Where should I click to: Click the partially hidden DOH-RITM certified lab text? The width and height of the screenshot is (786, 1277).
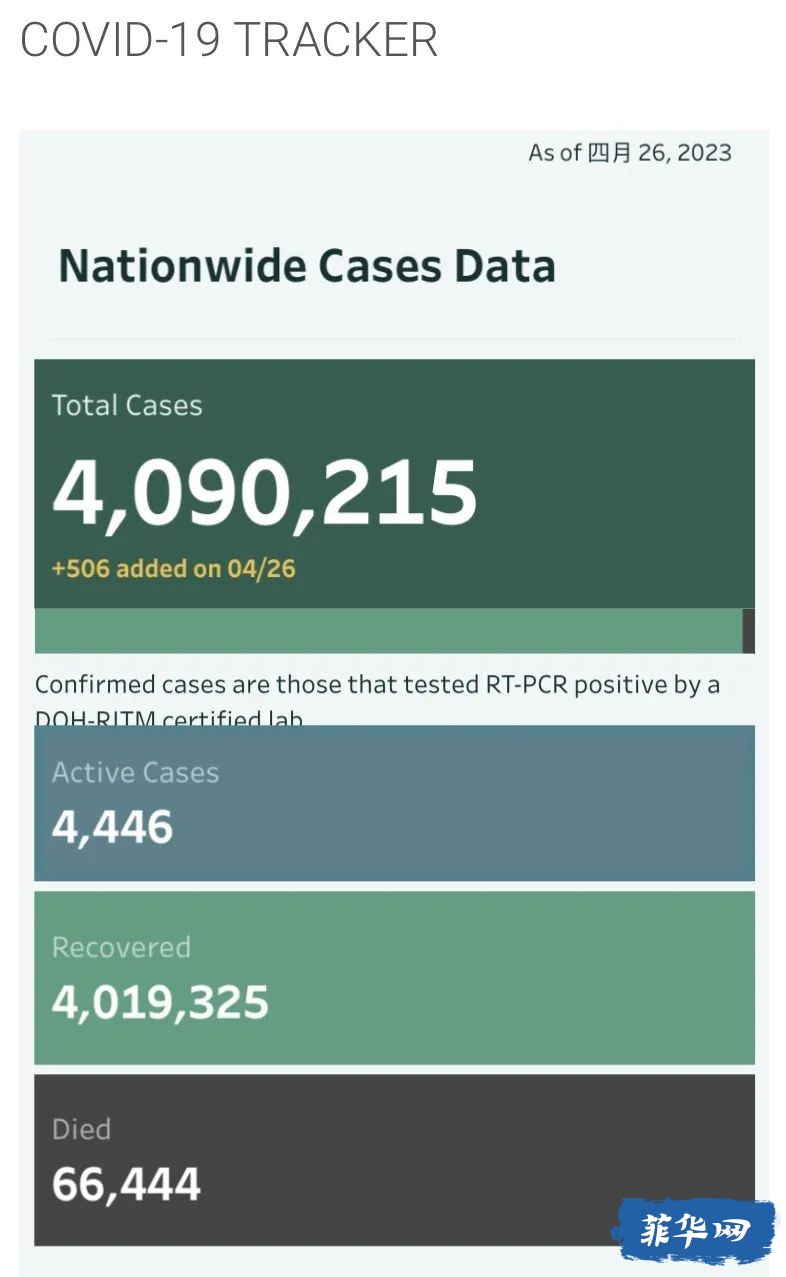point(169,718)
